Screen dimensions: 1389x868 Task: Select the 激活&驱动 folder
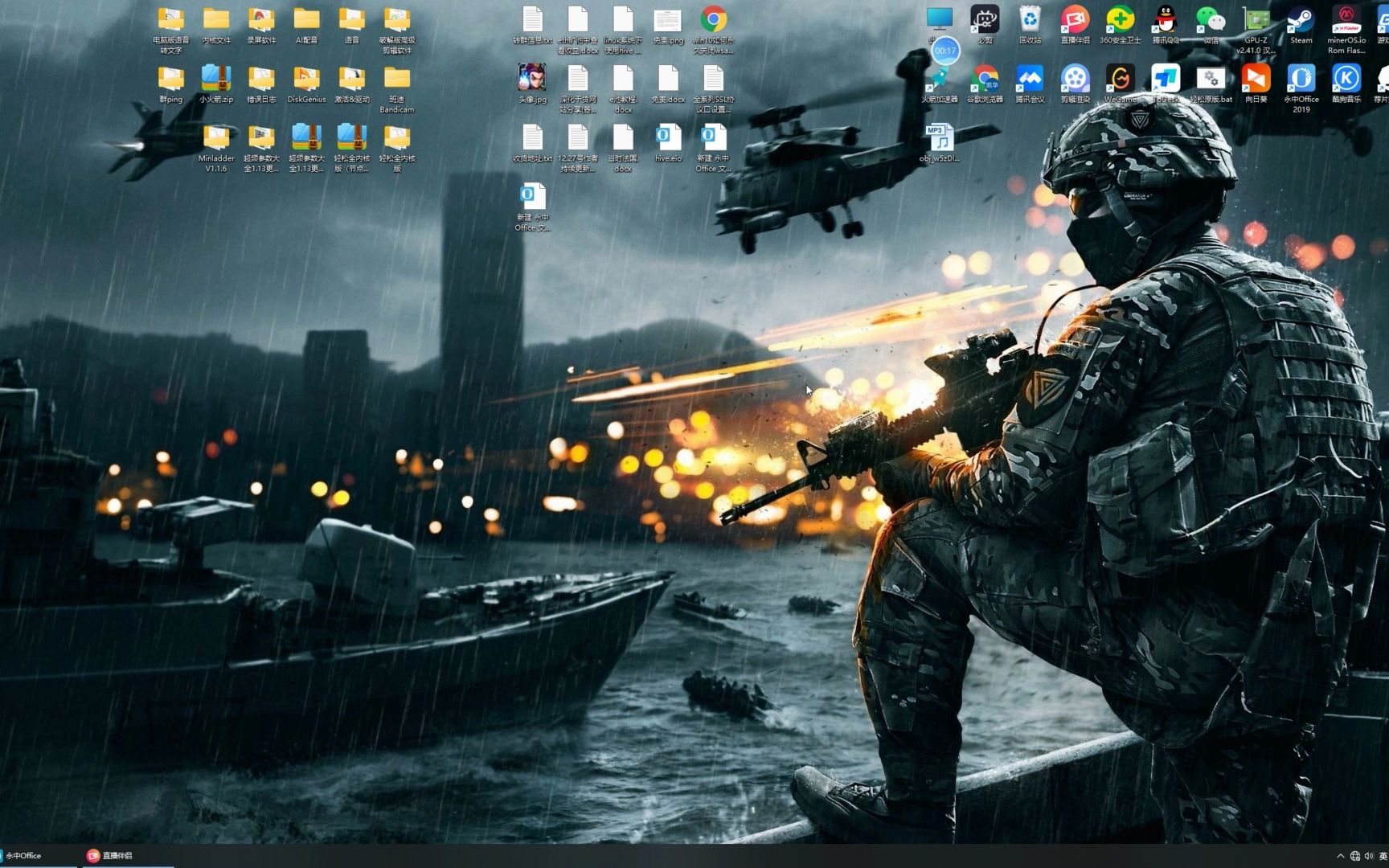(x=351, y=84)
